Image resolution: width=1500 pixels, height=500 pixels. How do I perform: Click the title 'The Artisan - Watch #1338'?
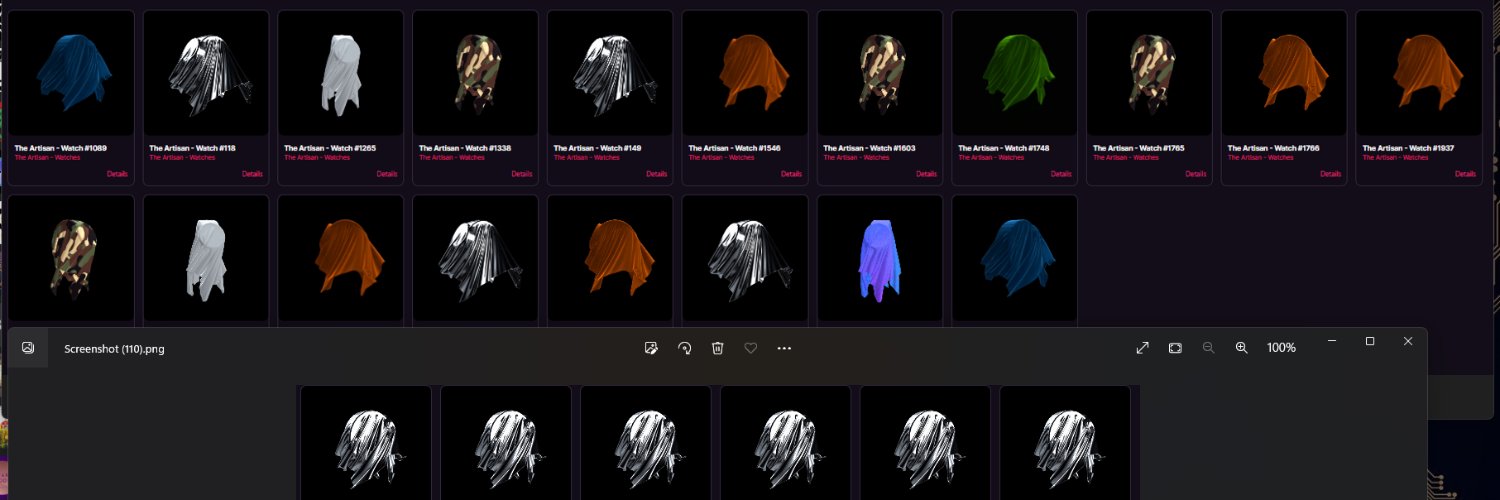[x=465, y=148]
